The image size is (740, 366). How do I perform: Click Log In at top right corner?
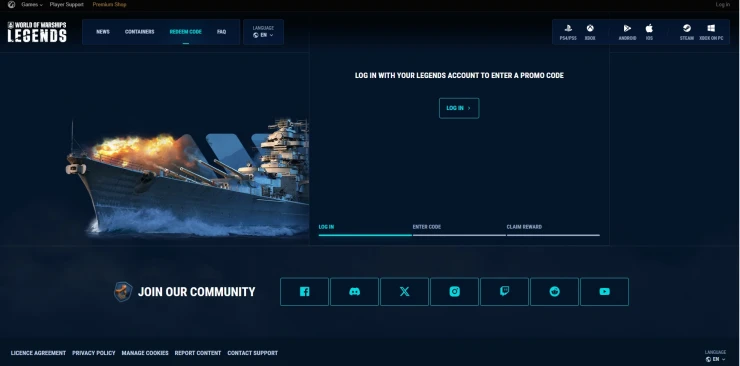(x=723, y=5)
